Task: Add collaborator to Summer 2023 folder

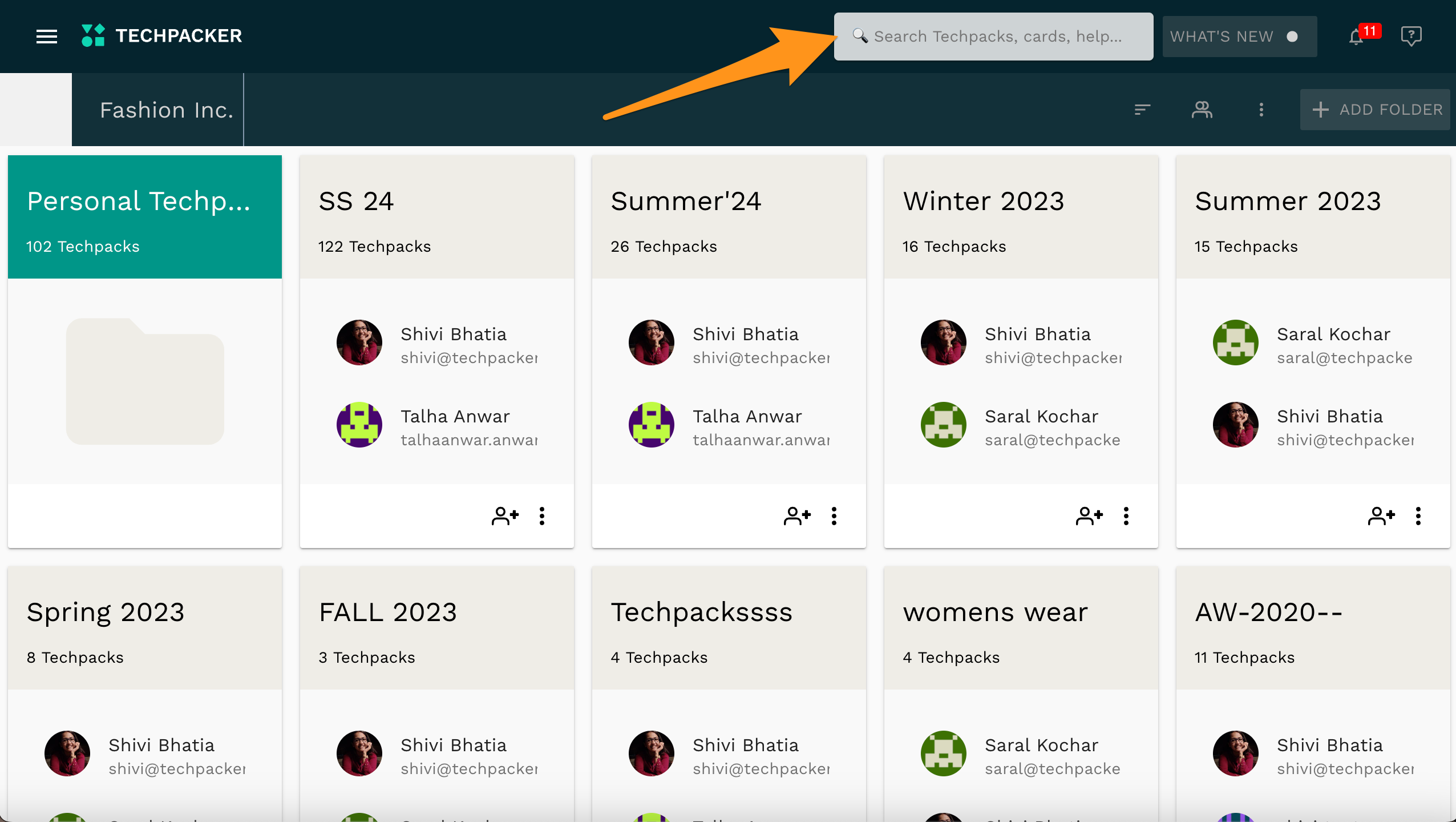Action: point(1381,516)
